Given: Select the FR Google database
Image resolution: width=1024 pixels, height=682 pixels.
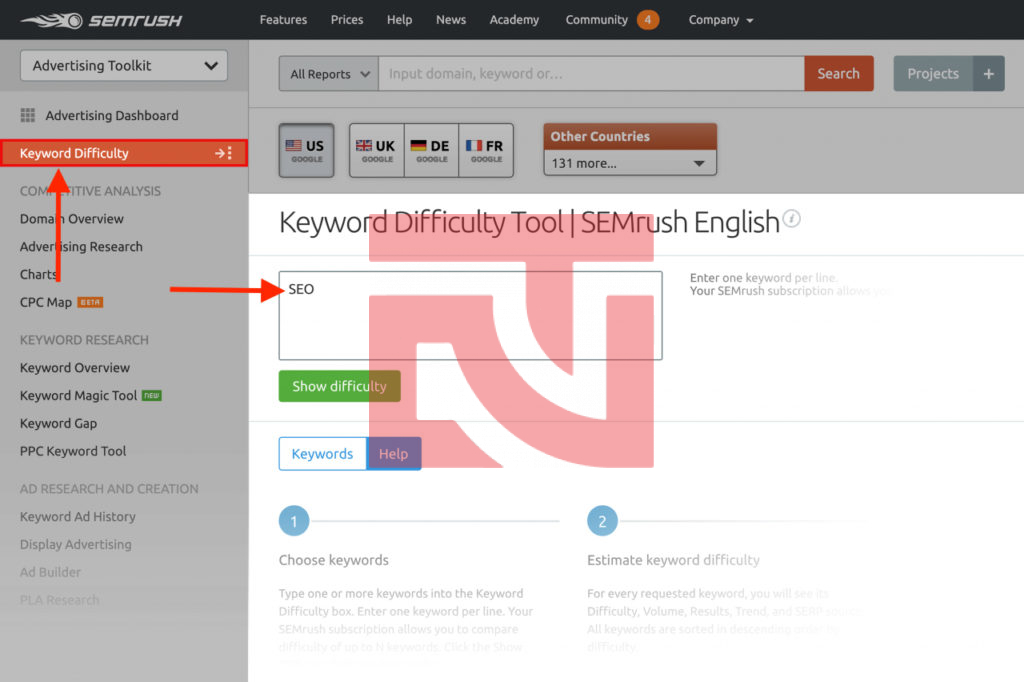Looking at the screenshot, I should (486, 150).
